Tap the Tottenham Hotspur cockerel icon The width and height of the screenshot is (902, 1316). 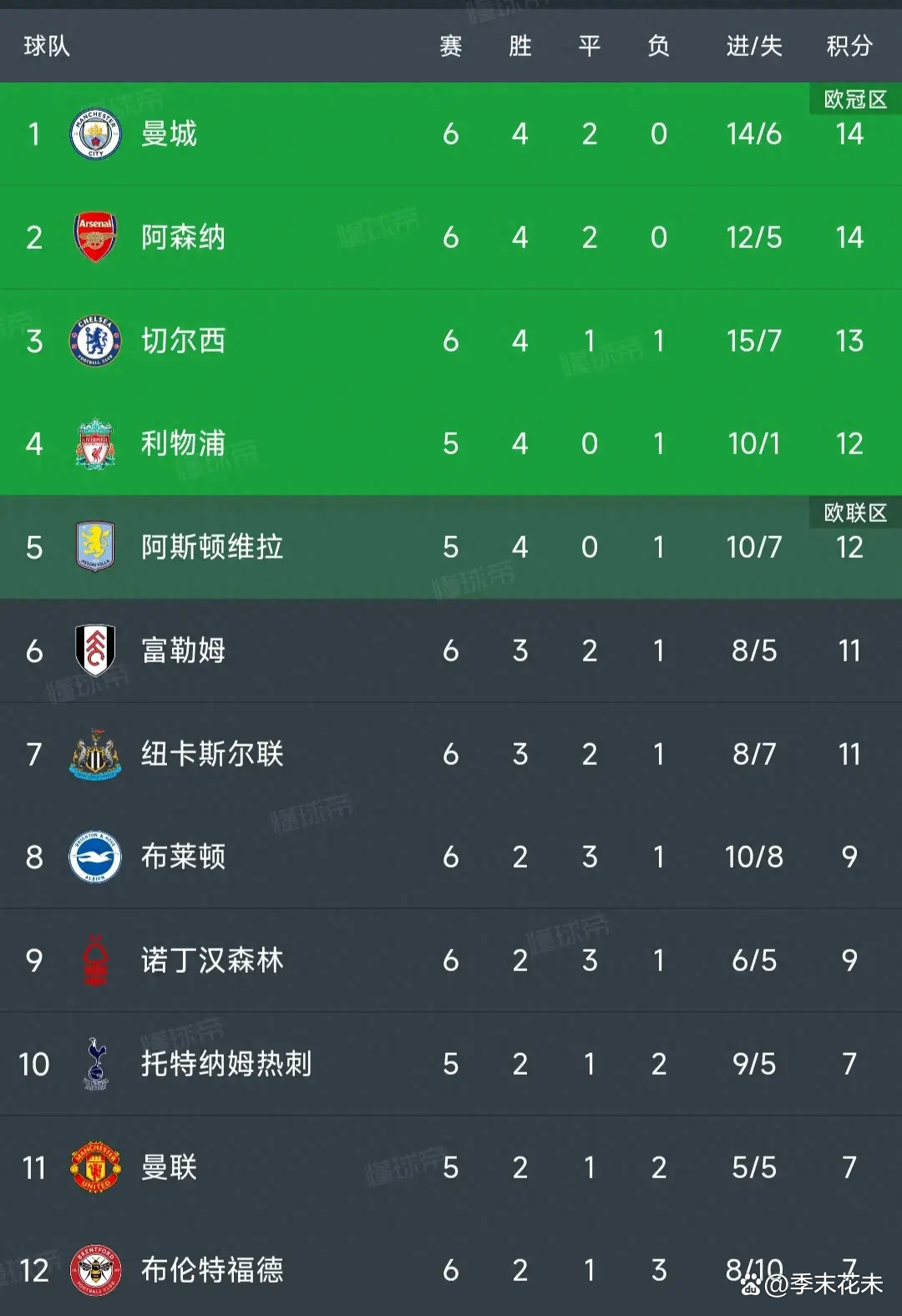pos(95,1063)
